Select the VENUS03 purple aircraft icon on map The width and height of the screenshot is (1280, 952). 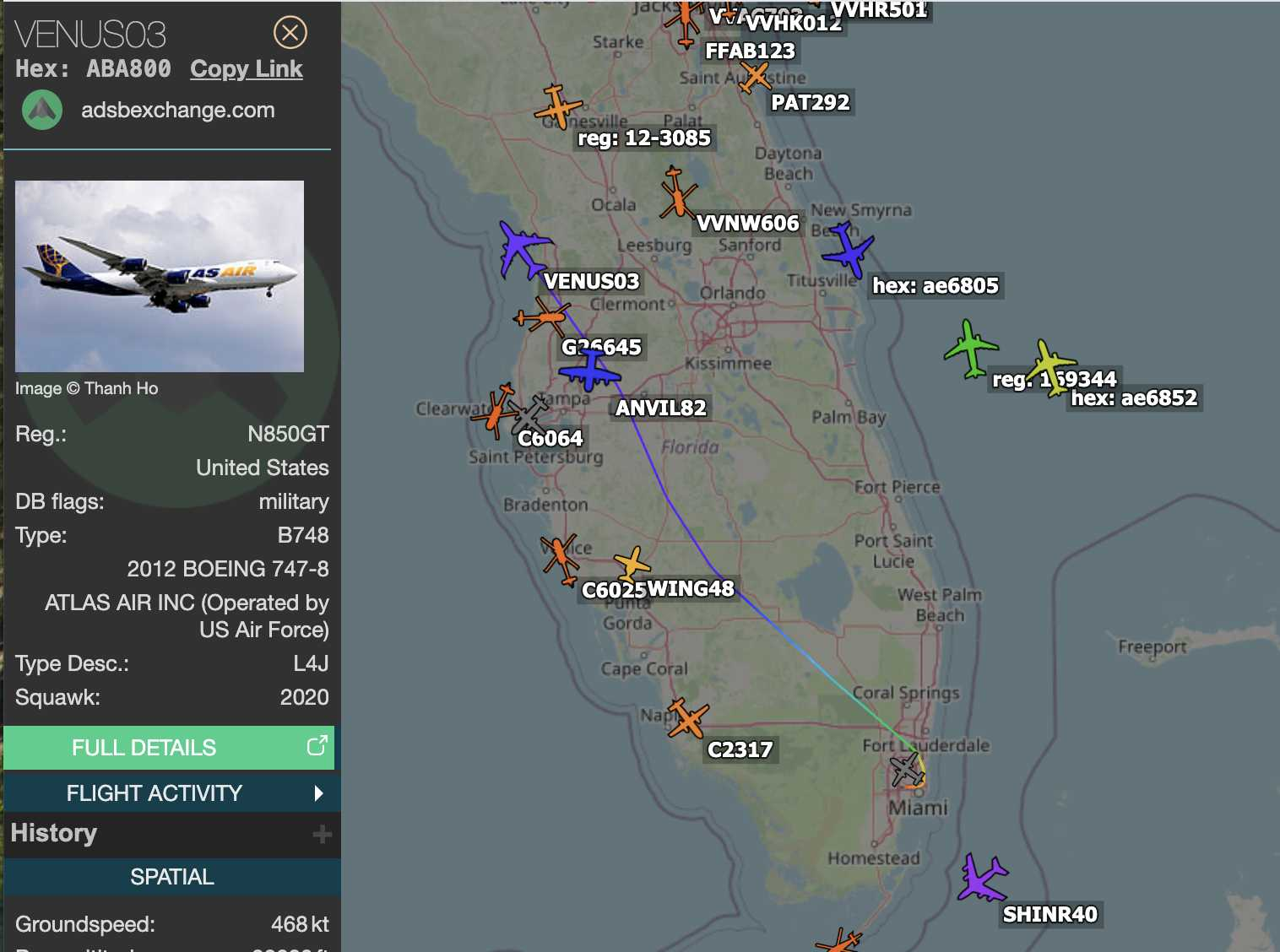(523, 250)
